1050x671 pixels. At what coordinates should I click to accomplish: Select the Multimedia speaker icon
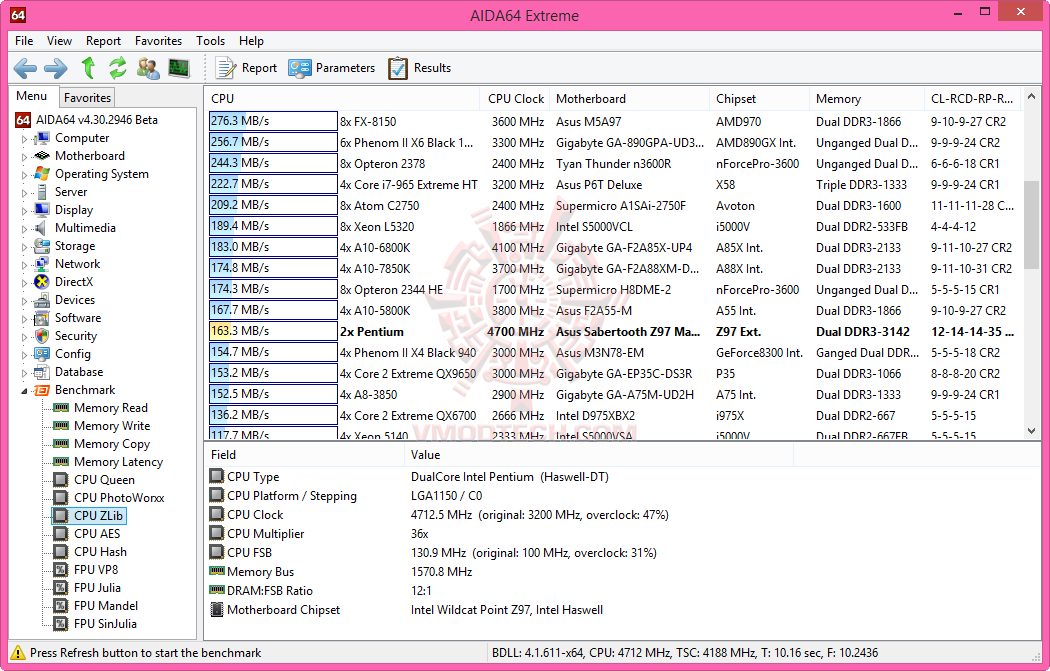click(x=42, y=228)
